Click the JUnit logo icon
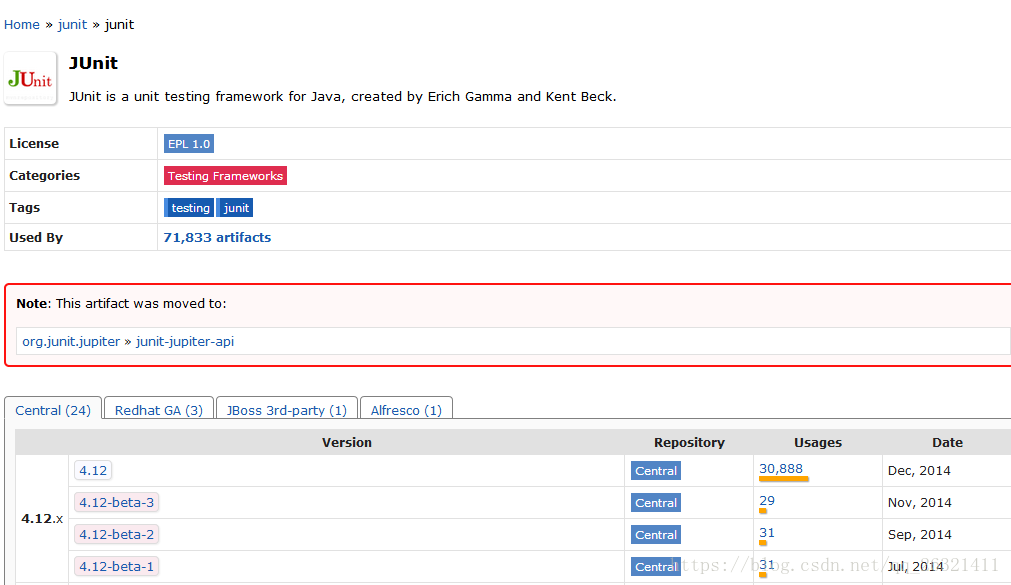The width and height of the screenshot is (1011, 585). [30, 79]
